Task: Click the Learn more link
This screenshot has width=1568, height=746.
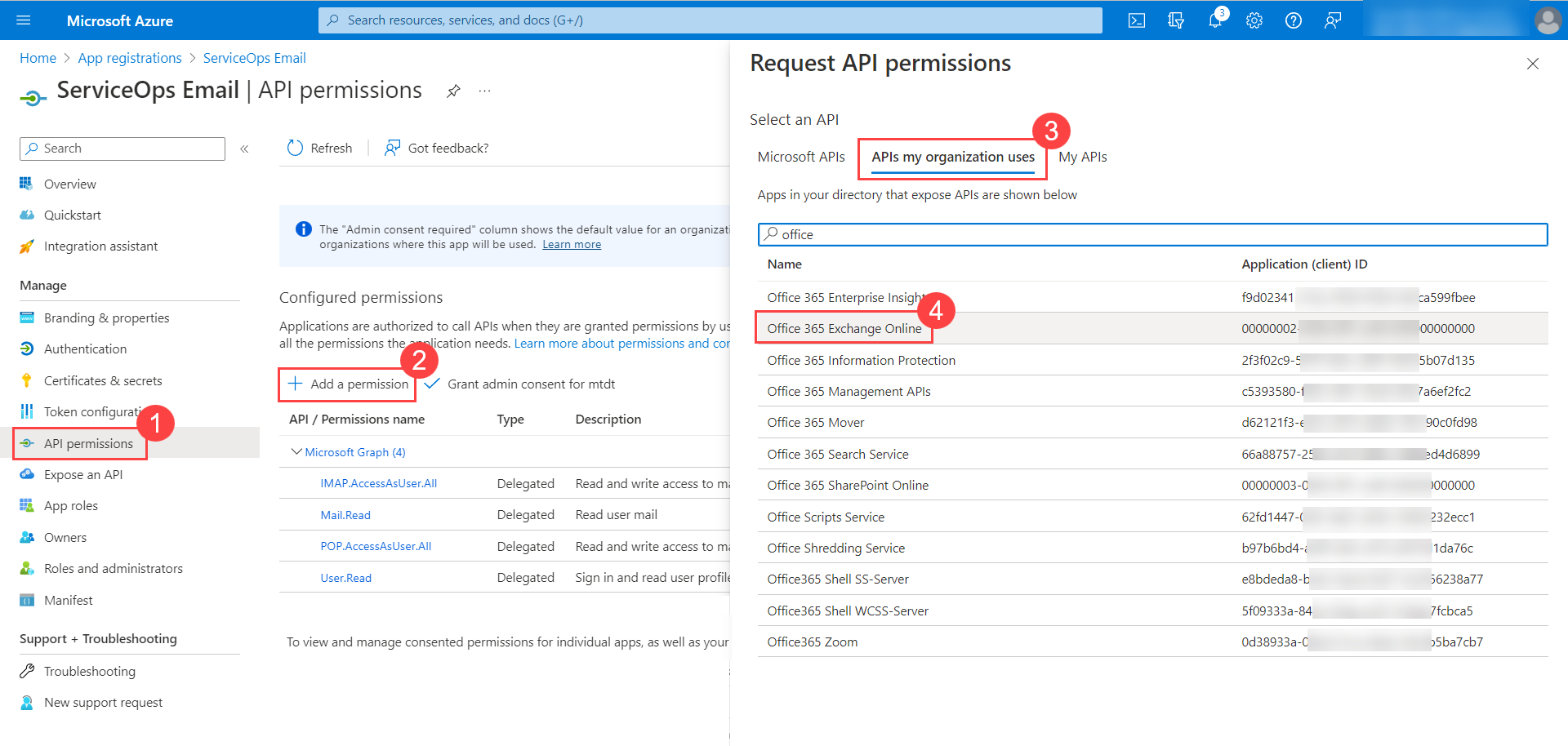Action: click(x=572, y=244)
